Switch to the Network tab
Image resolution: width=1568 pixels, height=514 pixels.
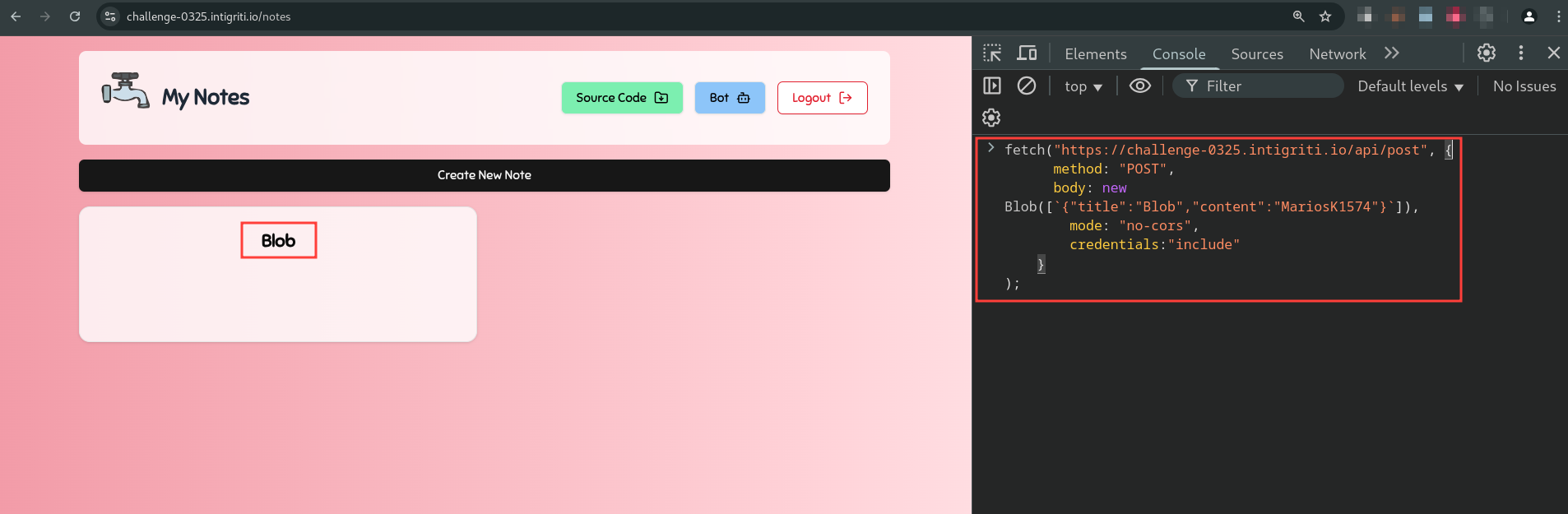(1337, 54)
